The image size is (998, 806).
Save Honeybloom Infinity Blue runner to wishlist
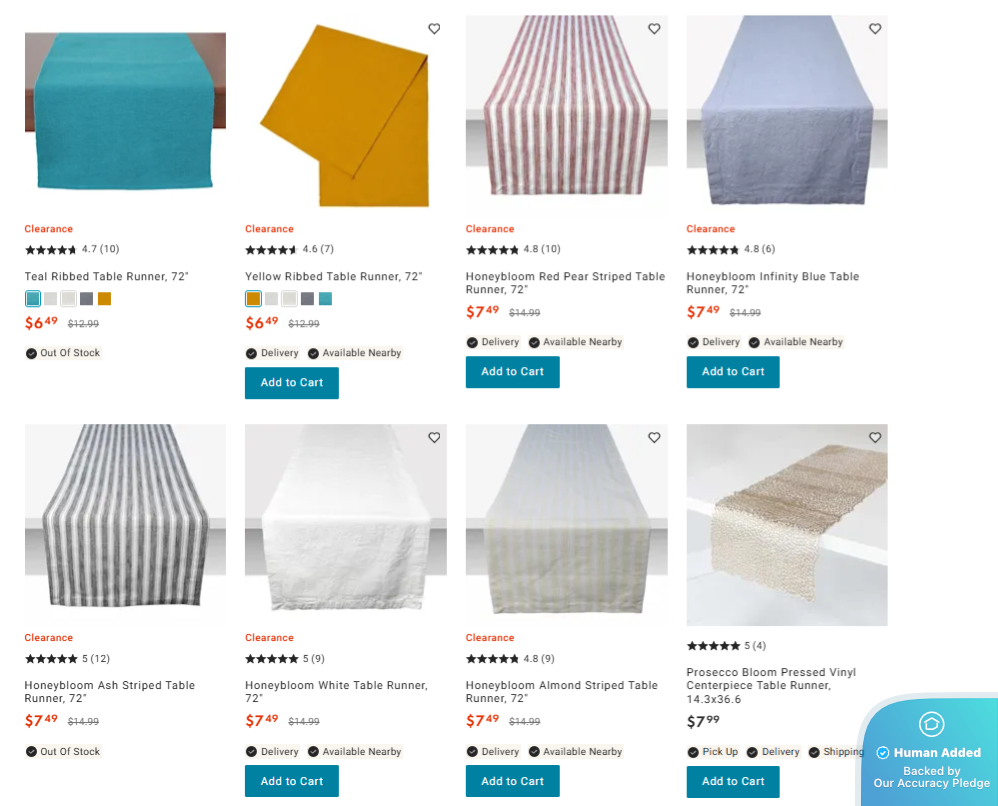[x=875, y=29]
